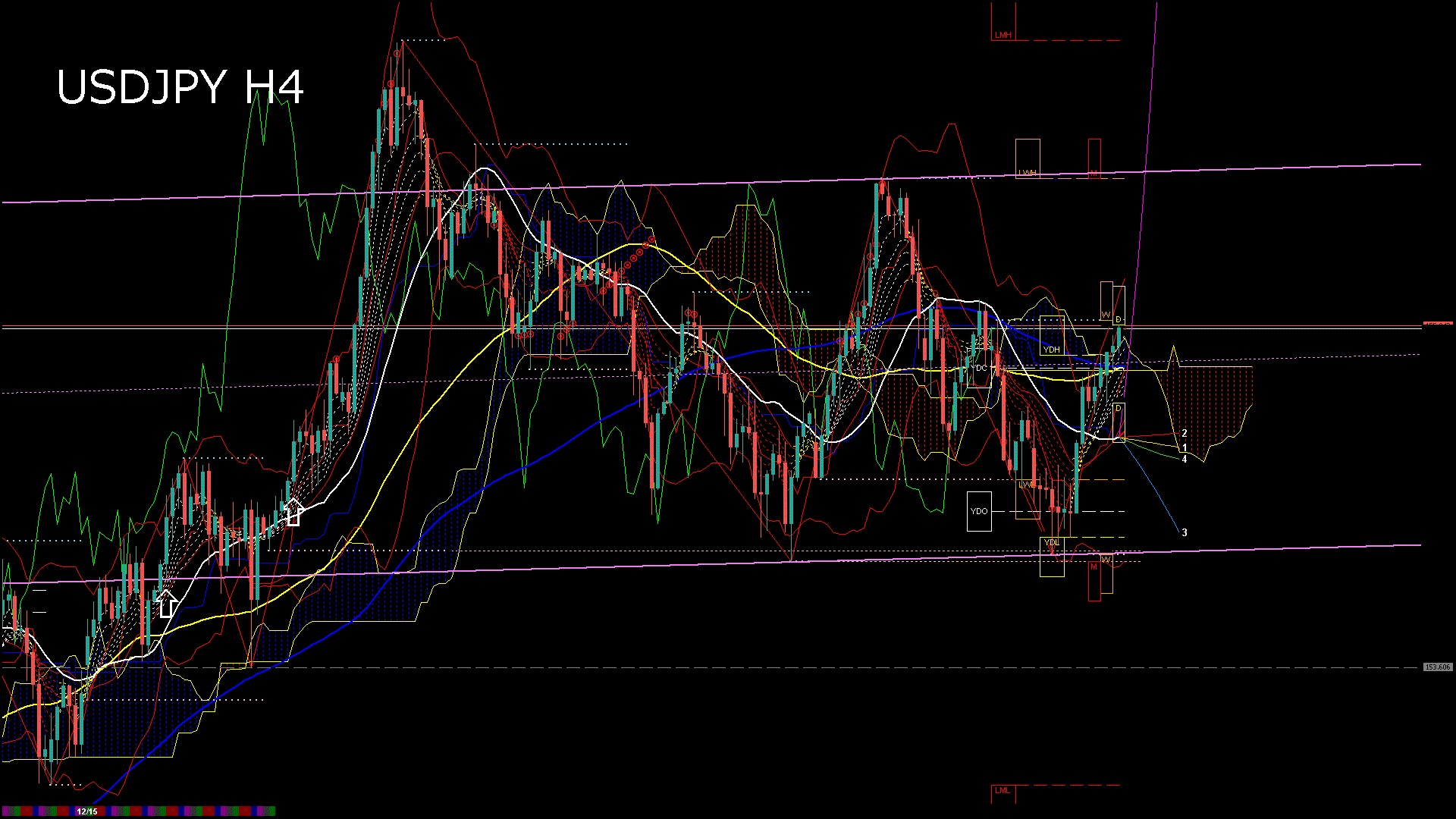Click the YDC yesterday close label
Image resolution: width=1456 pixels, height=819 pixels.
pos(977,367)
